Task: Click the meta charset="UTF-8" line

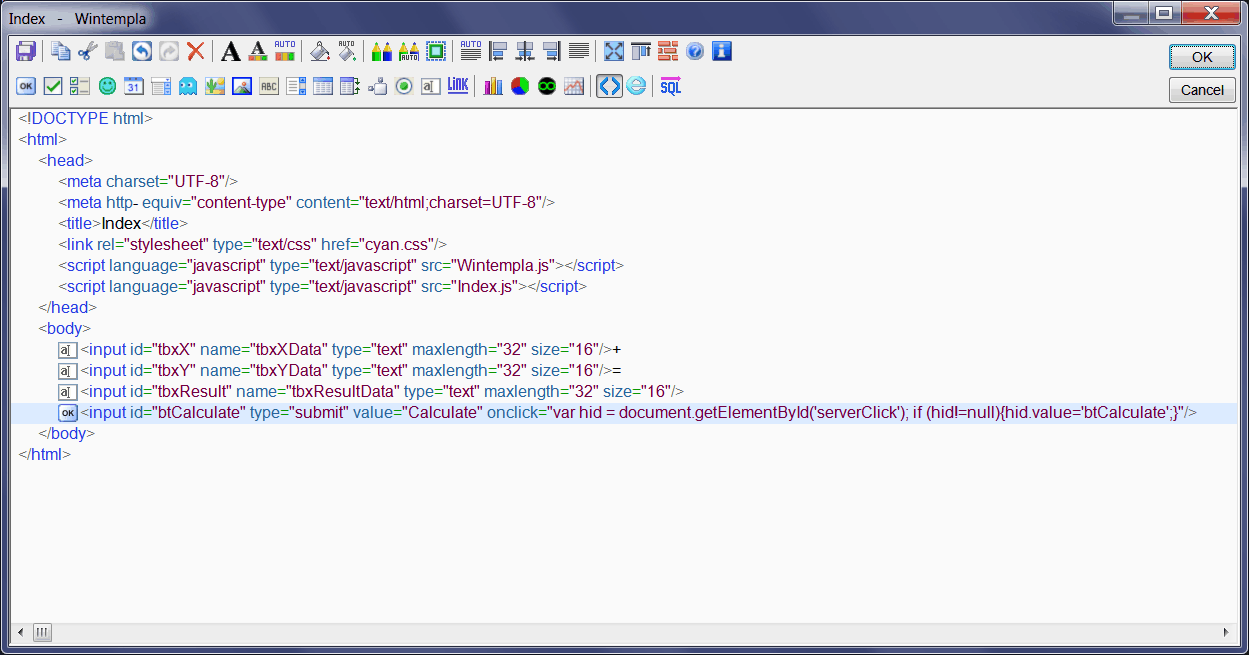Action: (x=148, y=181)
